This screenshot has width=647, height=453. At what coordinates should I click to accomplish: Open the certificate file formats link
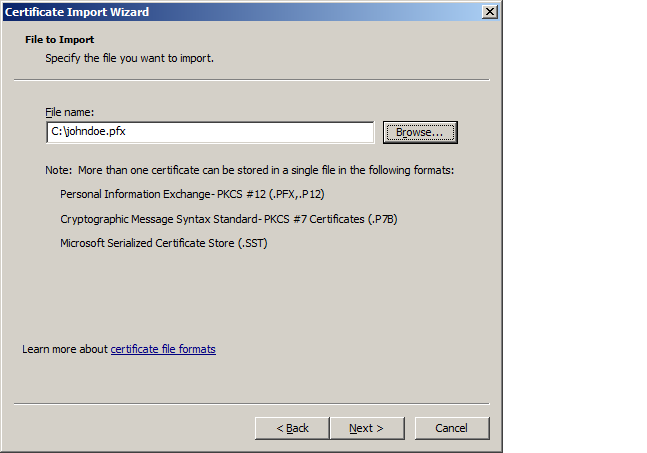coord(163,349)
